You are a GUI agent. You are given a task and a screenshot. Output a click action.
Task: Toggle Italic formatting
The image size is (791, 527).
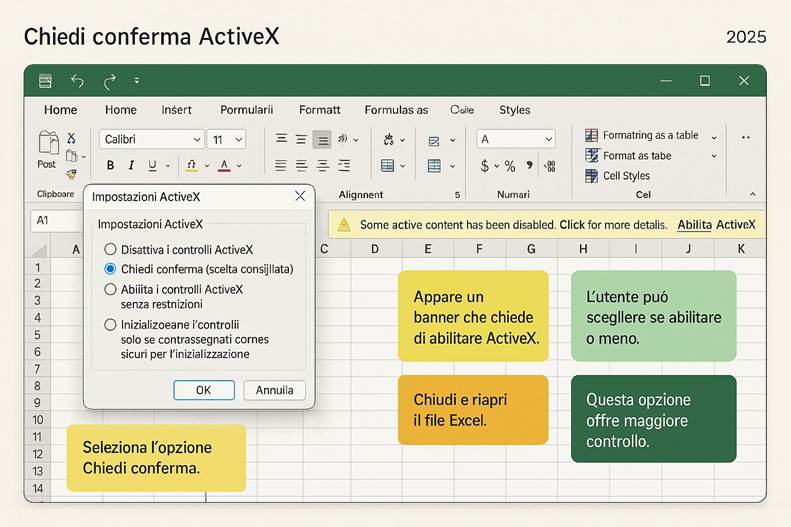tap(131, 166)
